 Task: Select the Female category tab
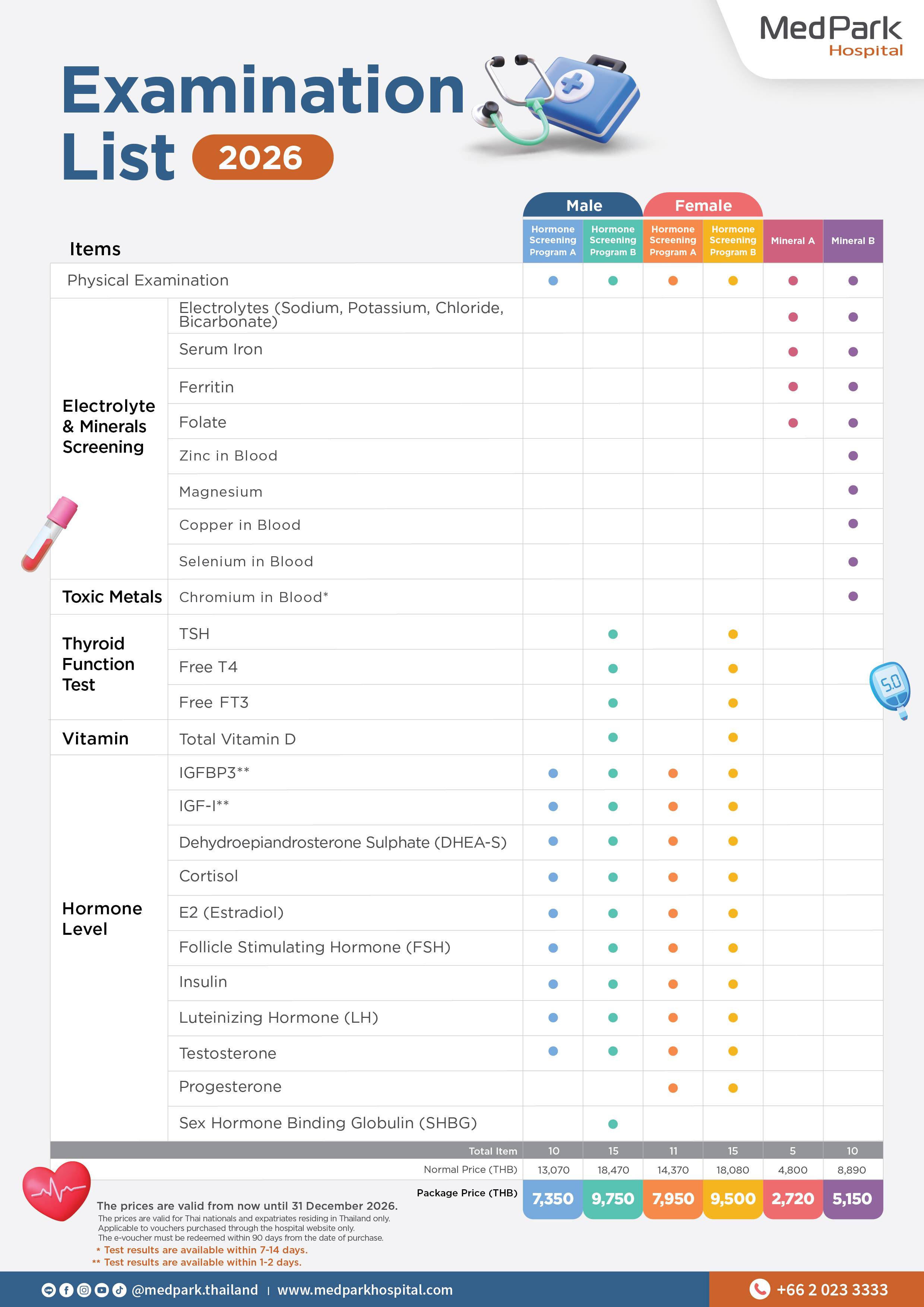click(703, 205)
